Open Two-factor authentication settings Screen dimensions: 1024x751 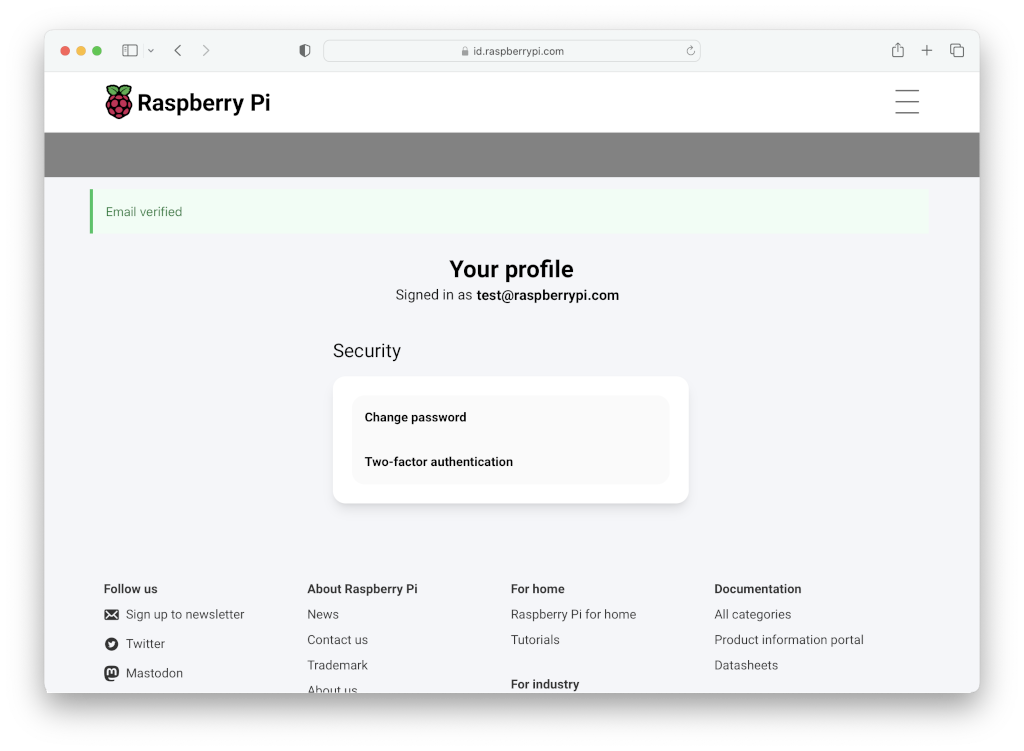(438, 462)
